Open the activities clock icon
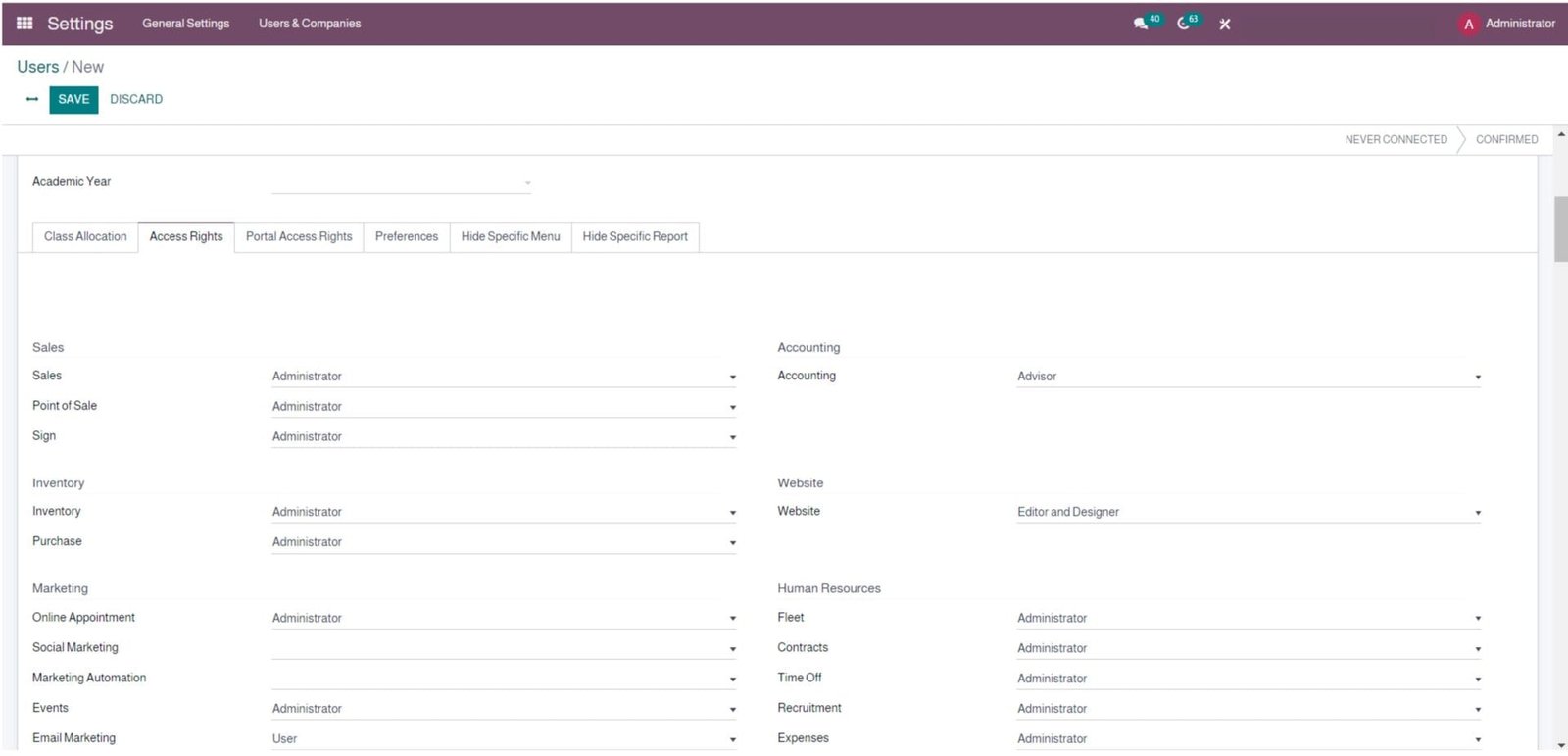Image resolution: width=1568 pixels, height=756 pixels. 1184,24
